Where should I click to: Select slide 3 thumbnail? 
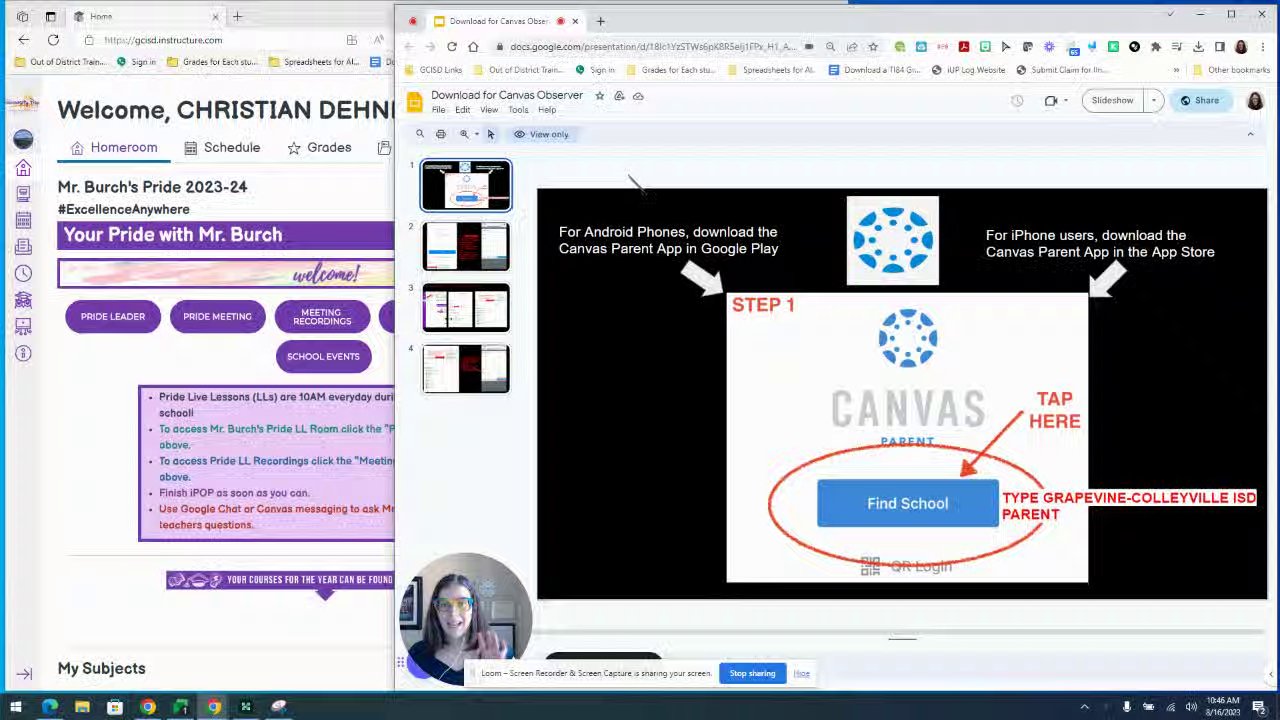[466, 308]
